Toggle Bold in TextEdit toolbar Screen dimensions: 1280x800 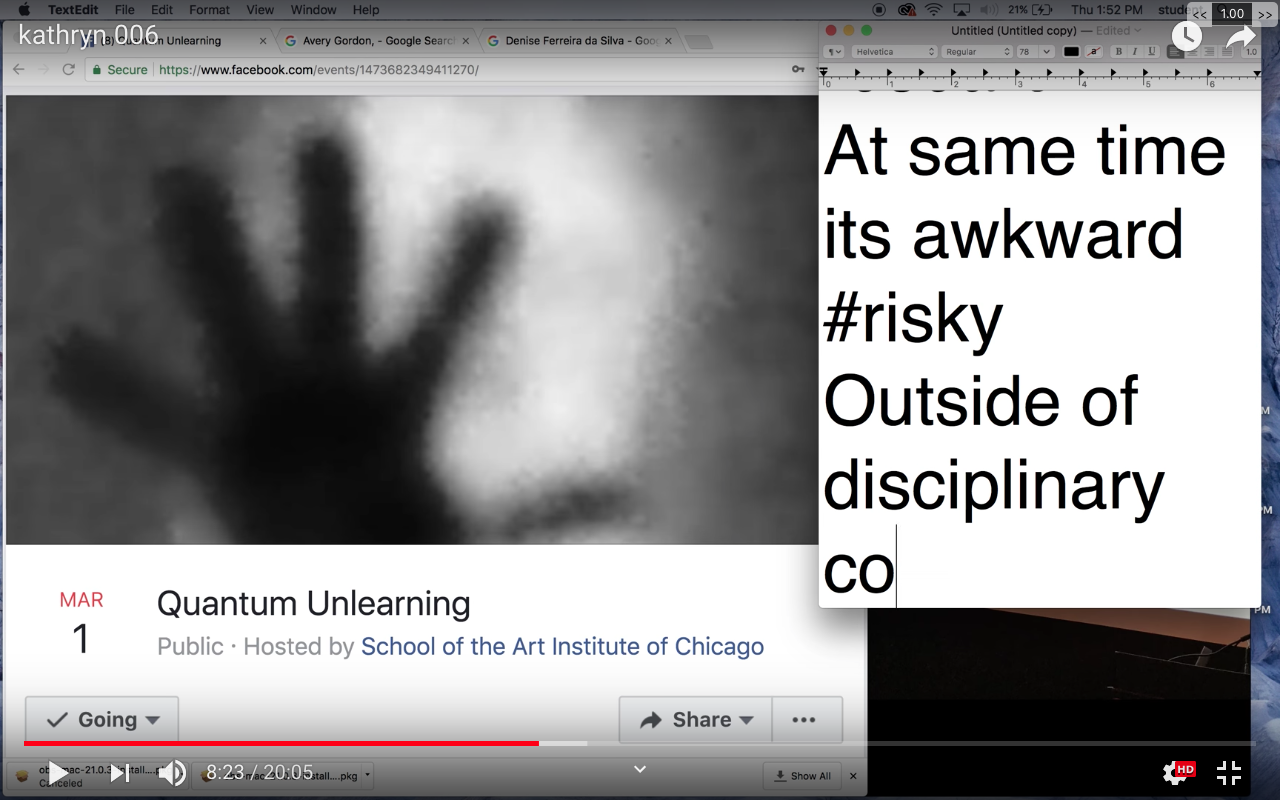coord(1118,51)
